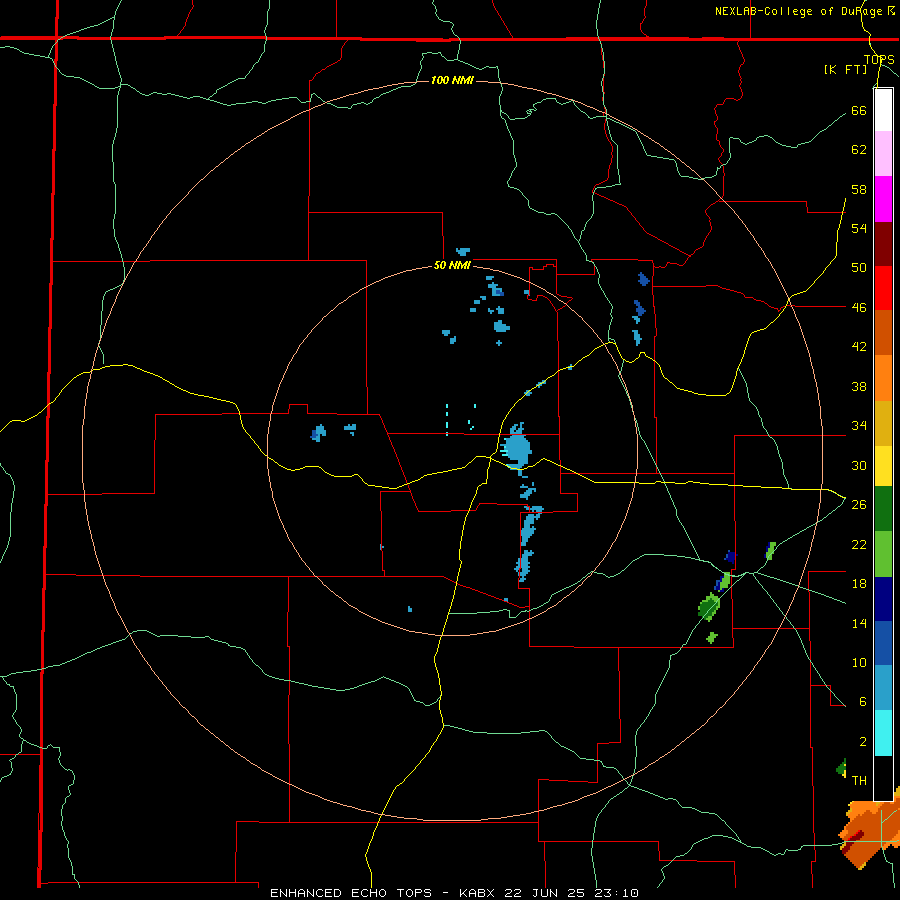Click the legend value '34'
The height and width of the screenshot is (900, 900).
coord(859,426)
